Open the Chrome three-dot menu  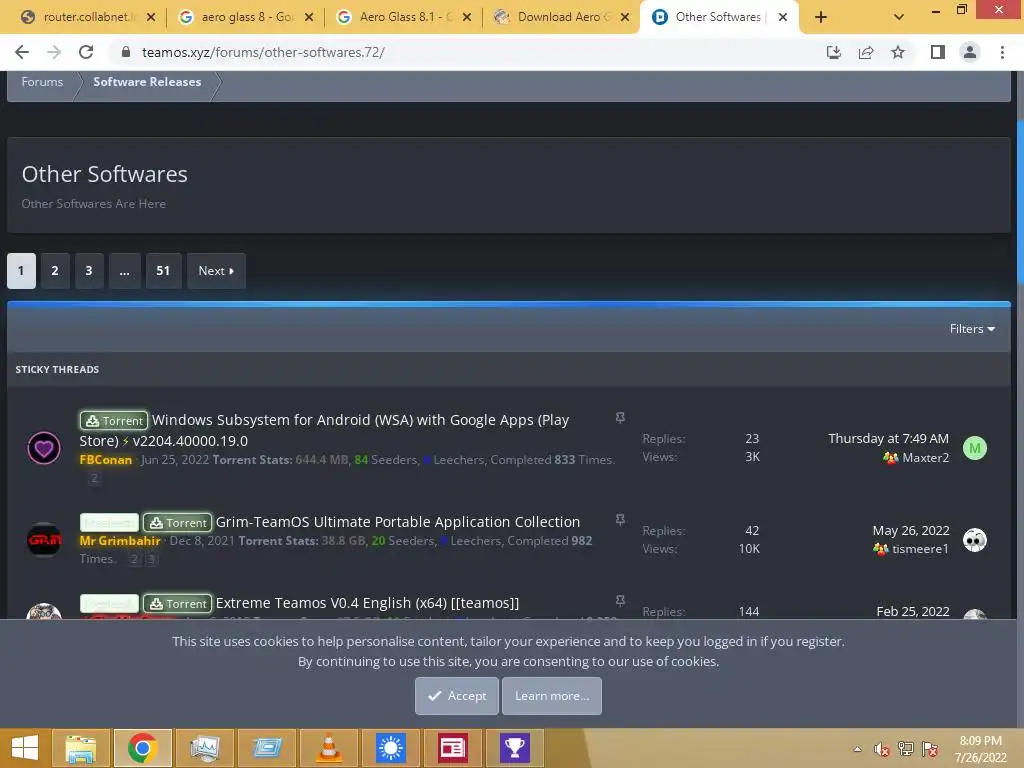pyautogui.click(x=1002, y=52)
